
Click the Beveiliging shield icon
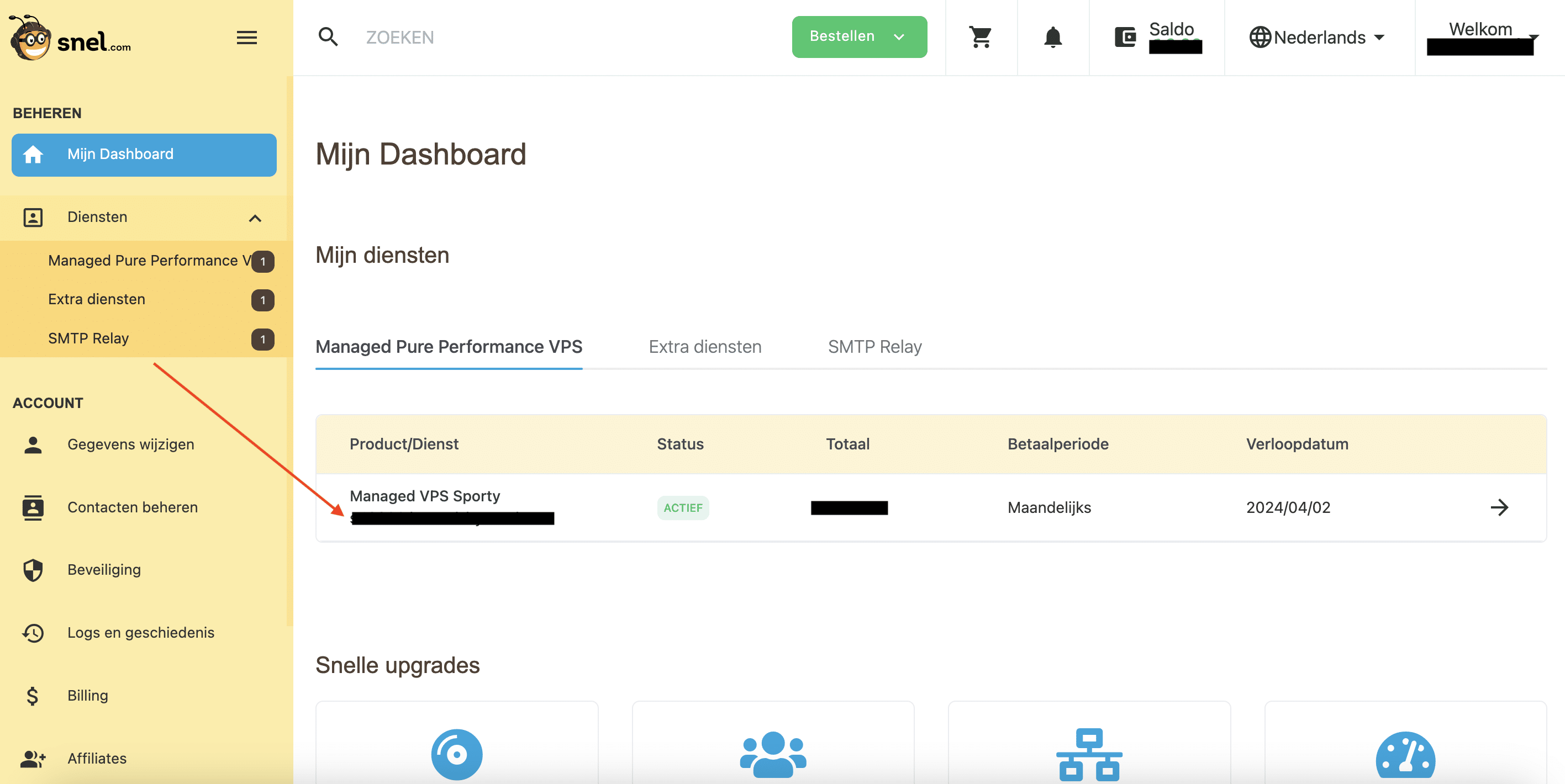(x=33, y=570)
